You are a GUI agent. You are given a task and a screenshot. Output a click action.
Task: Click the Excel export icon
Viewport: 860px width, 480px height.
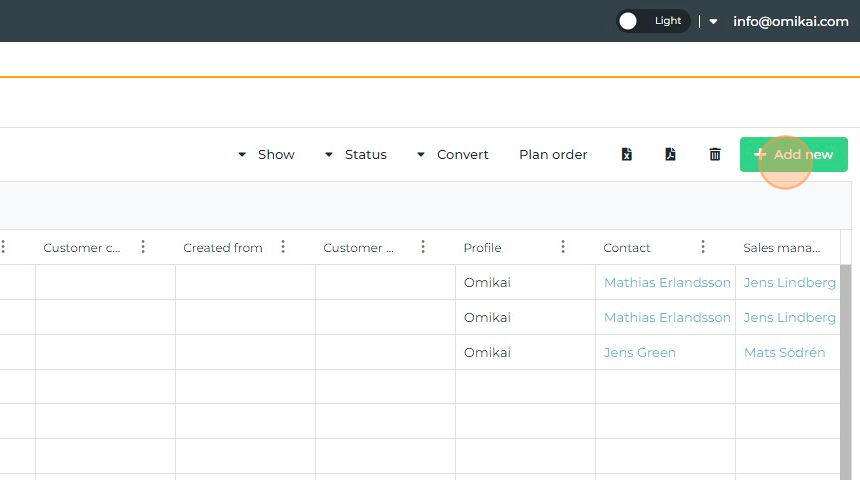pos(627,154)
